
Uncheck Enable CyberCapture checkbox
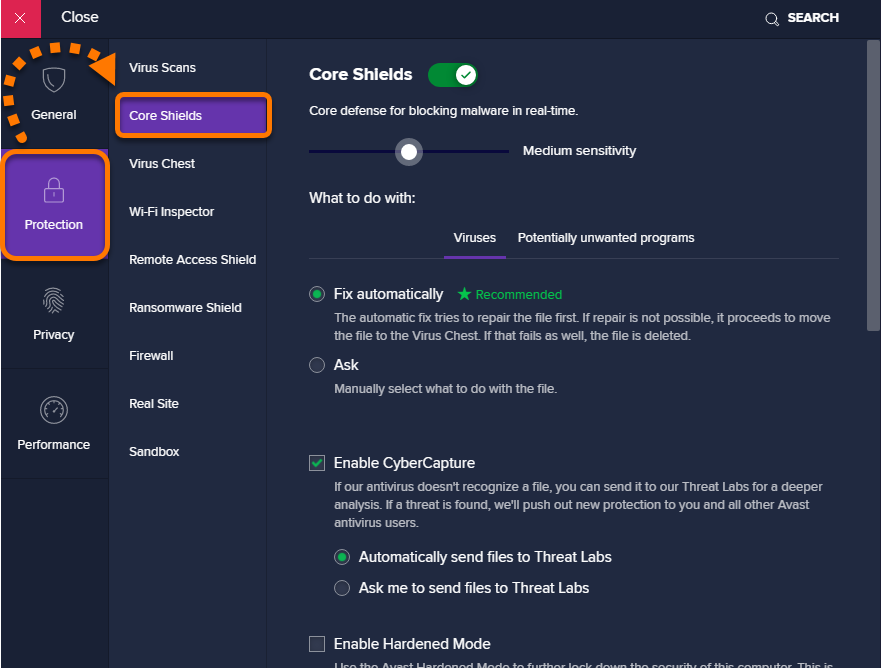tap(317, 463)
